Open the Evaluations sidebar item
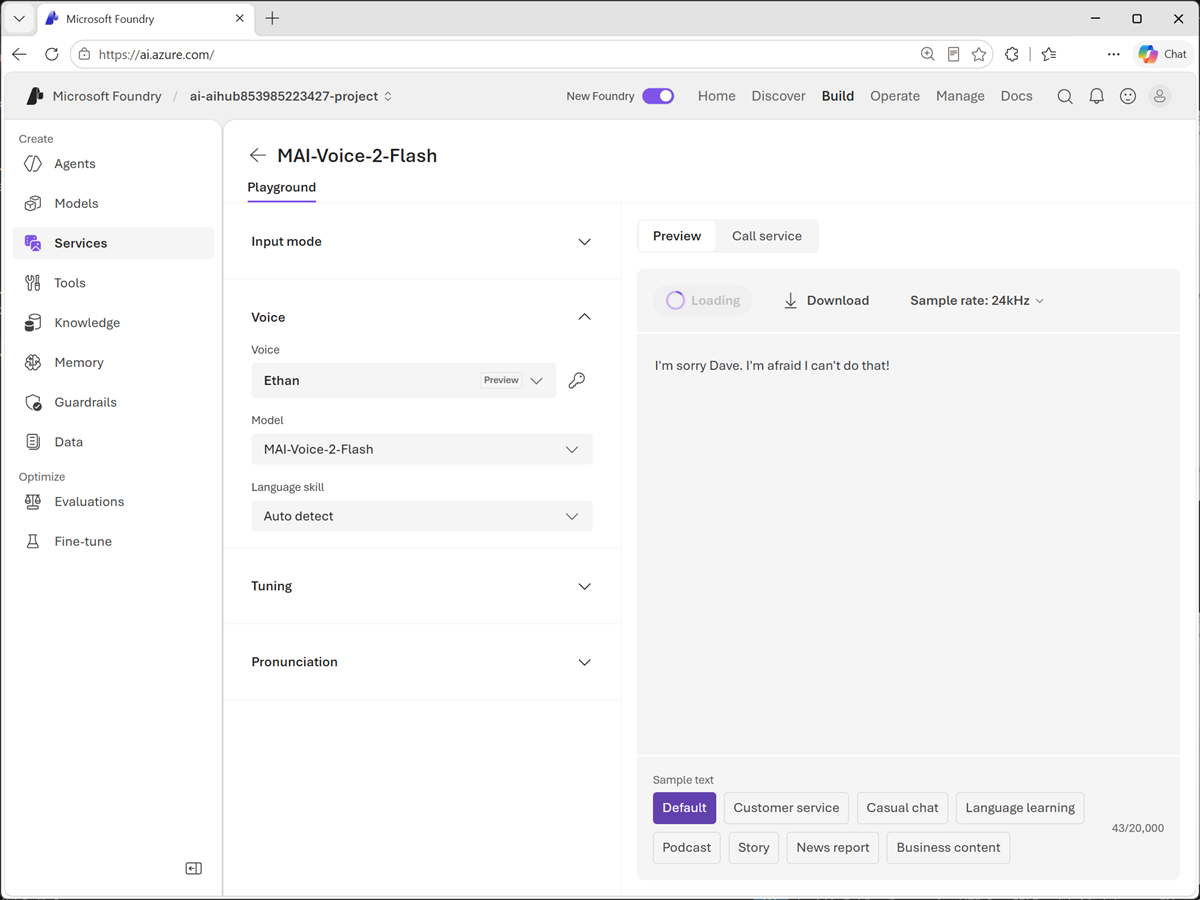 tap(113, 501)
